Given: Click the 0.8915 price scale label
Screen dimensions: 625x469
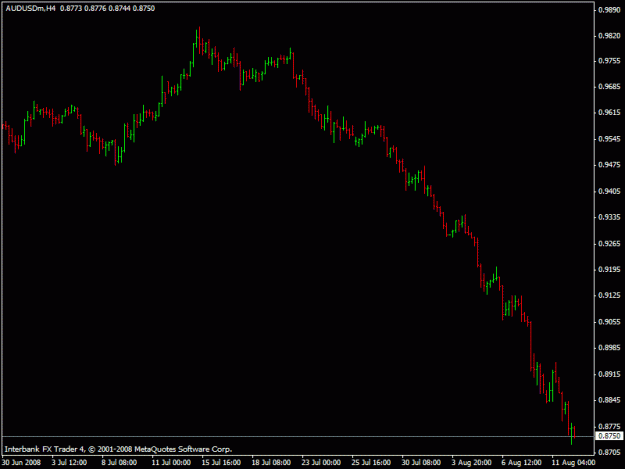Looking at the screenshot, I should [x=609, y=374].
